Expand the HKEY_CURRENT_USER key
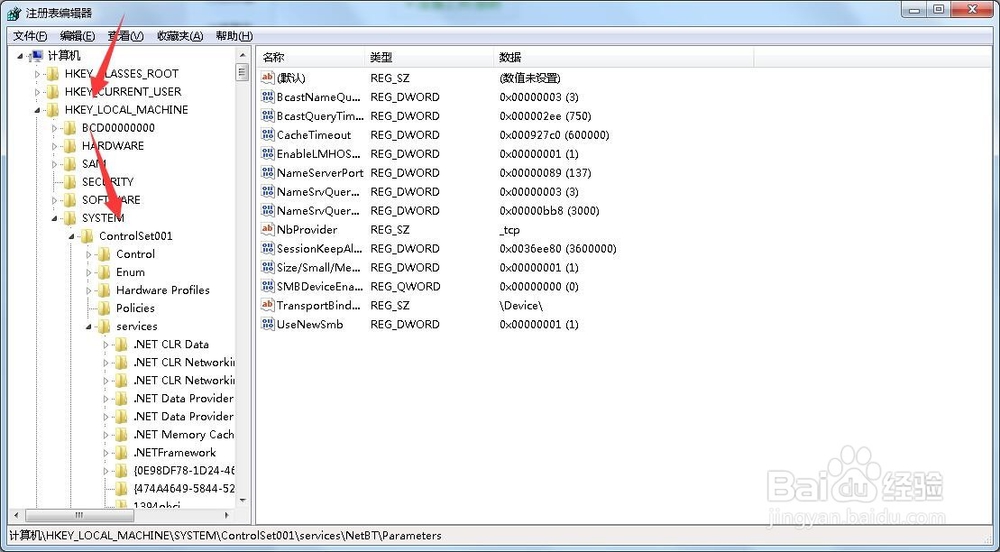 click(37, 92)
